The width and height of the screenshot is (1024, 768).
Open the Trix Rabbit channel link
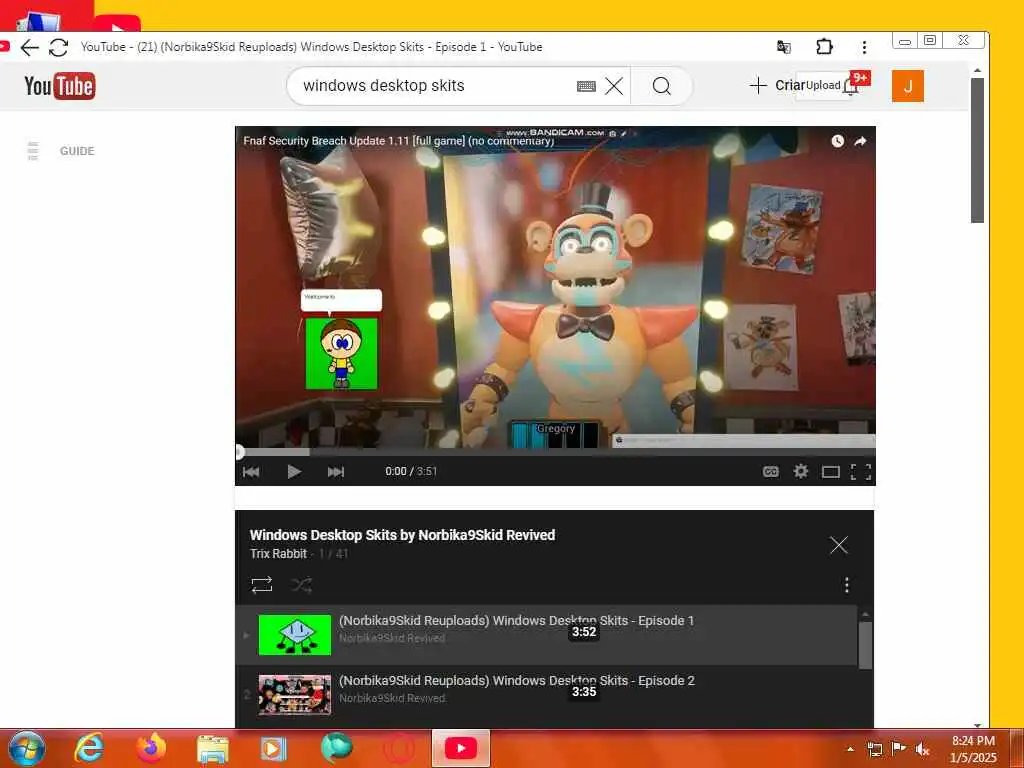click(278, 554)
